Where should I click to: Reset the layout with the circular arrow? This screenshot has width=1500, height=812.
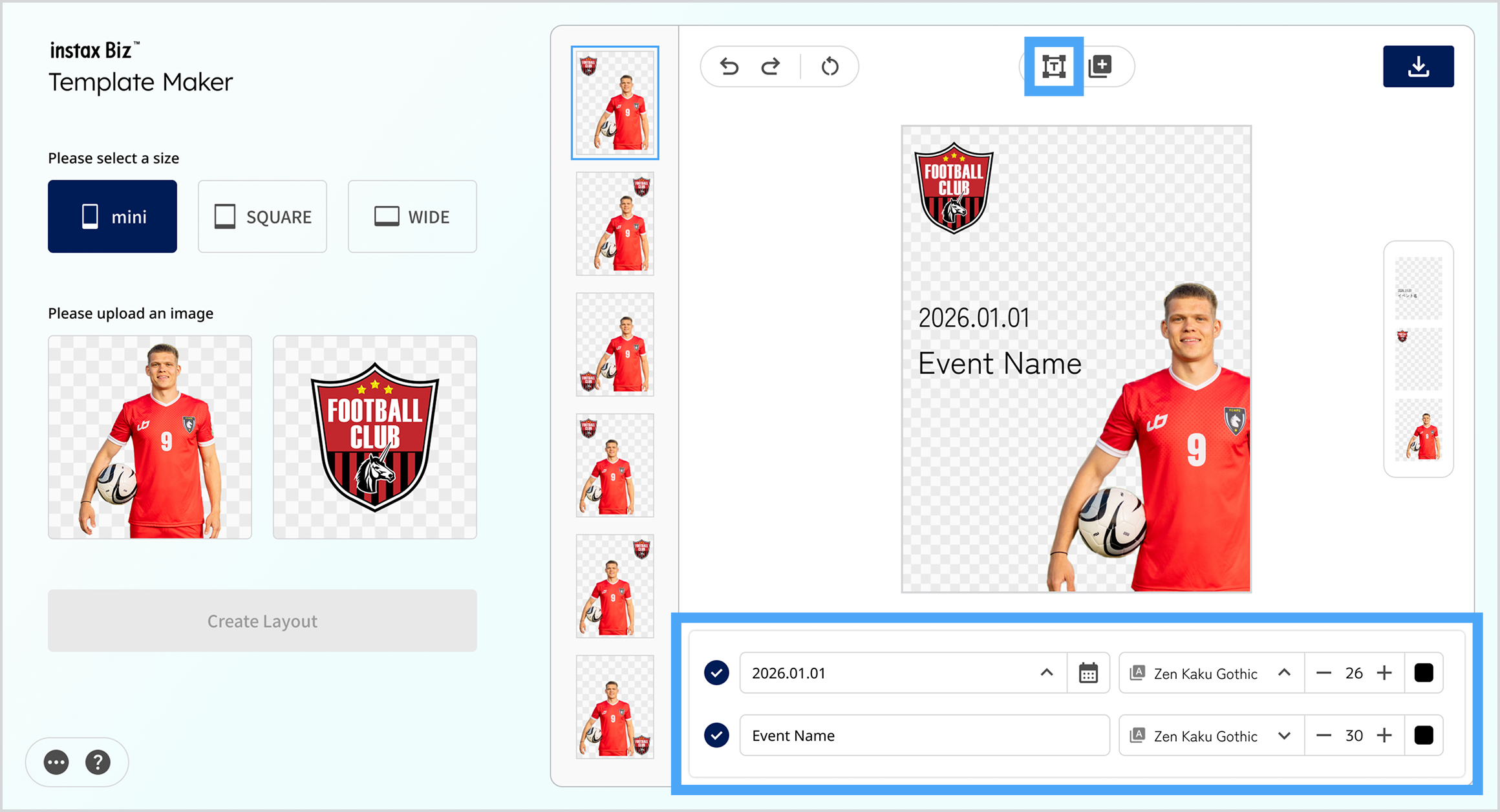830,66
